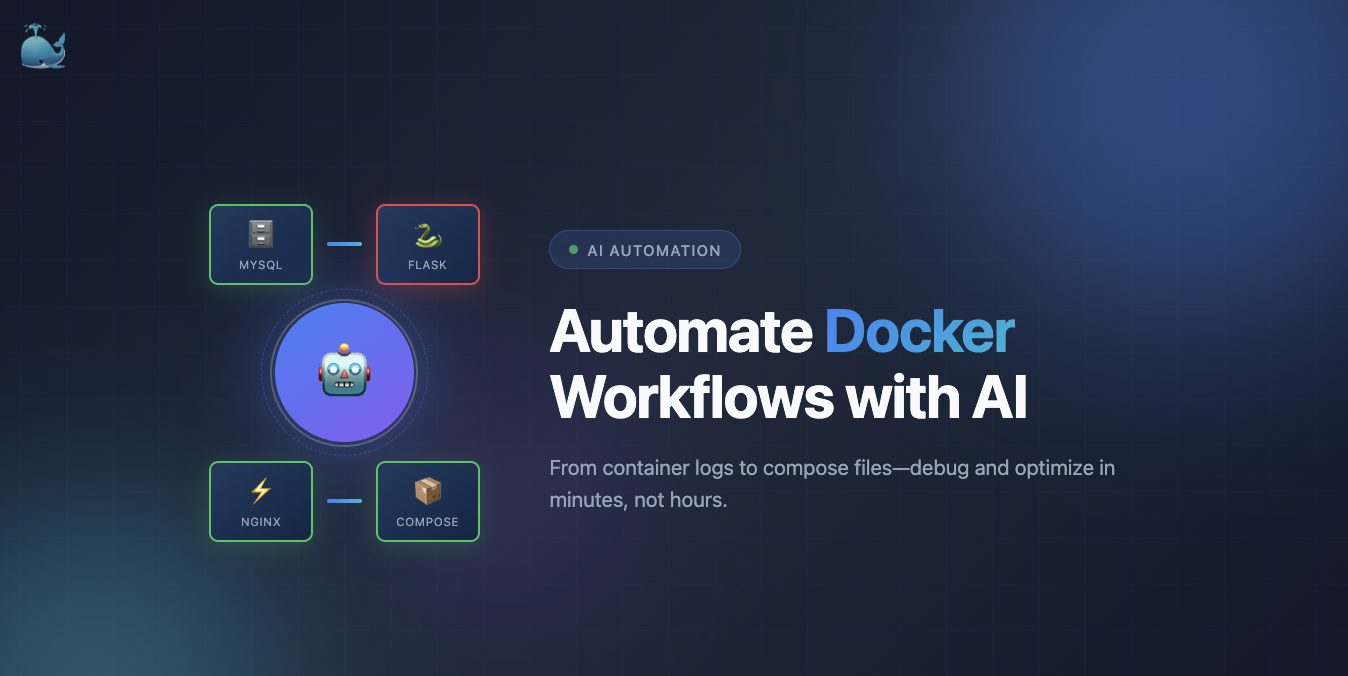Click the whale logo icon
This screenshot has width=1348, height=676.
pos(43,47)
